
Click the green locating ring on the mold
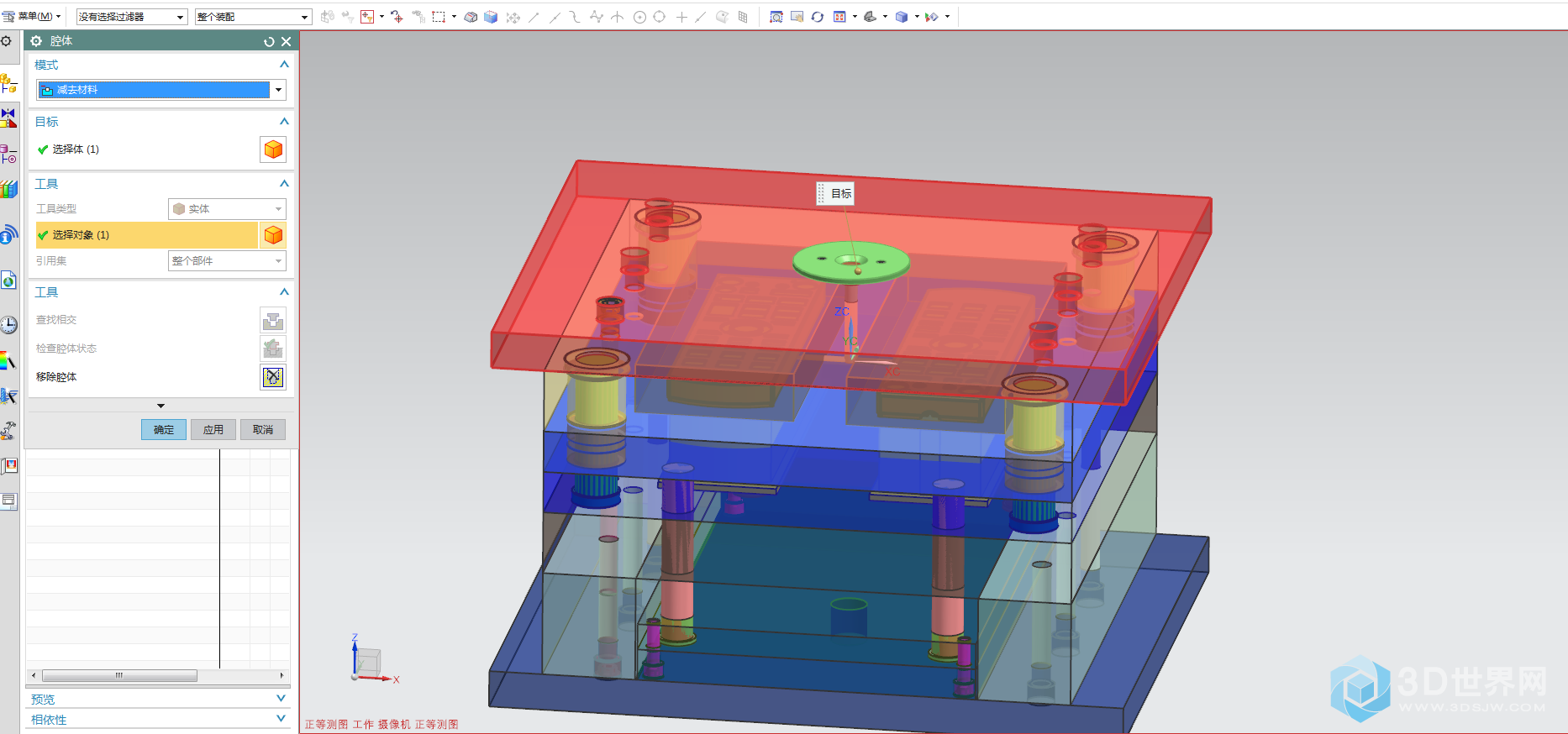851,261
